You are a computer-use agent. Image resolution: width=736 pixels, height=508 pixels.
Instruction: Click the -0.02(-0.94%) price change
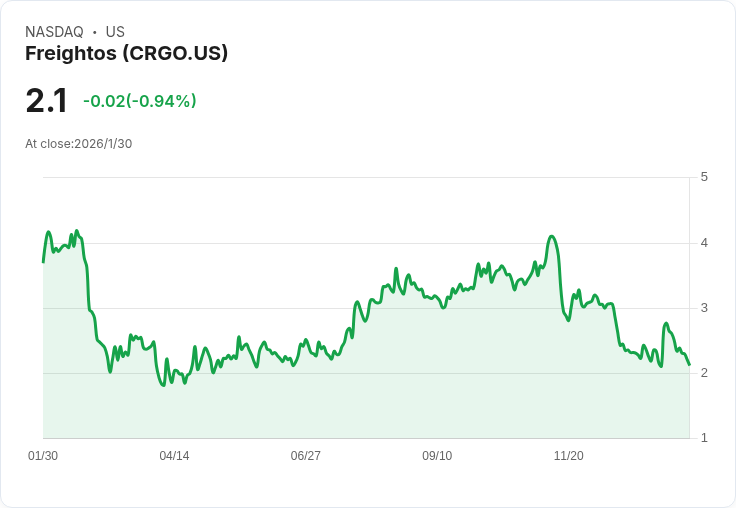pyautogui.click(x=139, y=101)
